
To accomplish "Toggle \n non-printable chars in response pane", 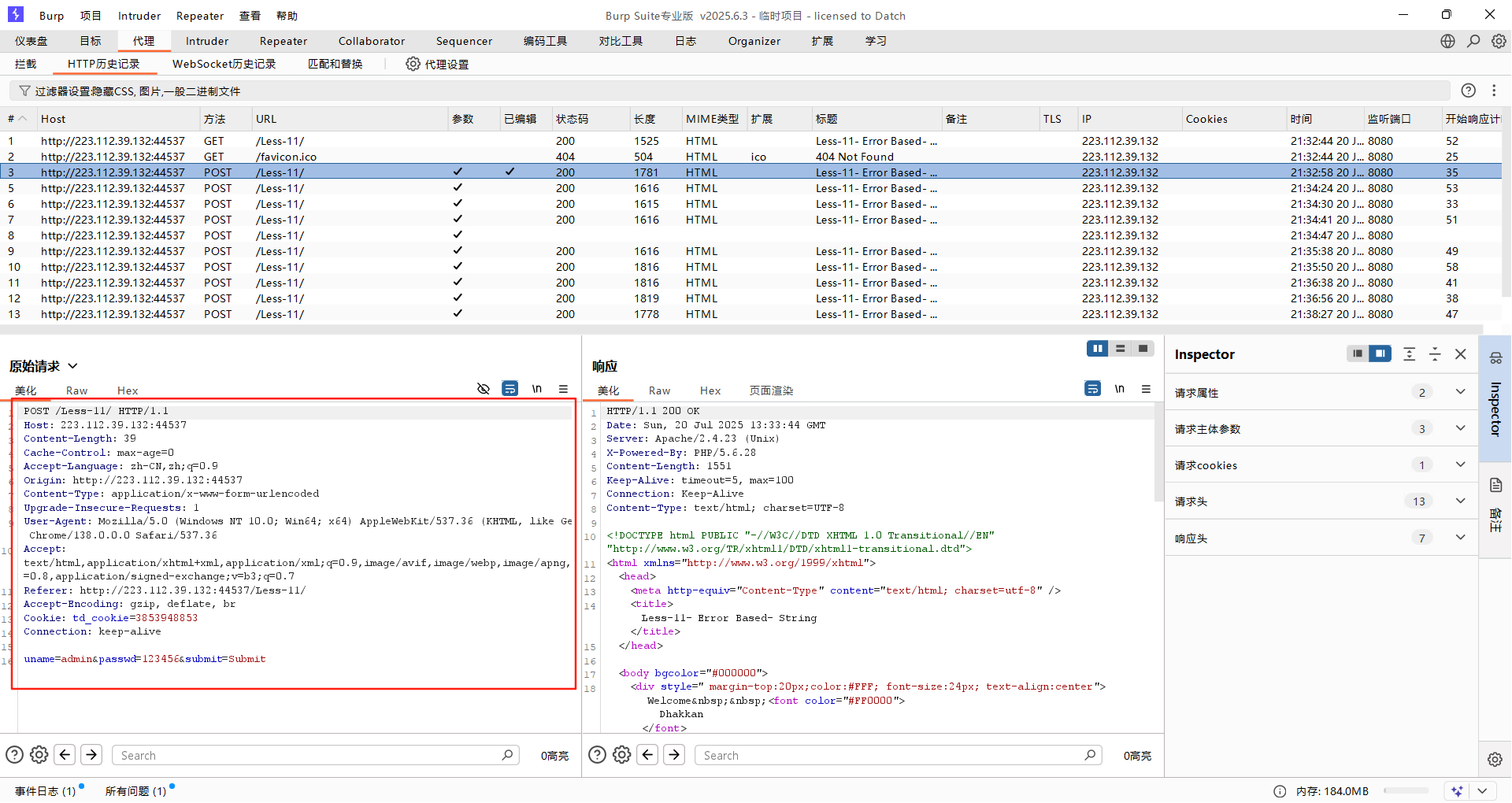I will point(1120,389).
